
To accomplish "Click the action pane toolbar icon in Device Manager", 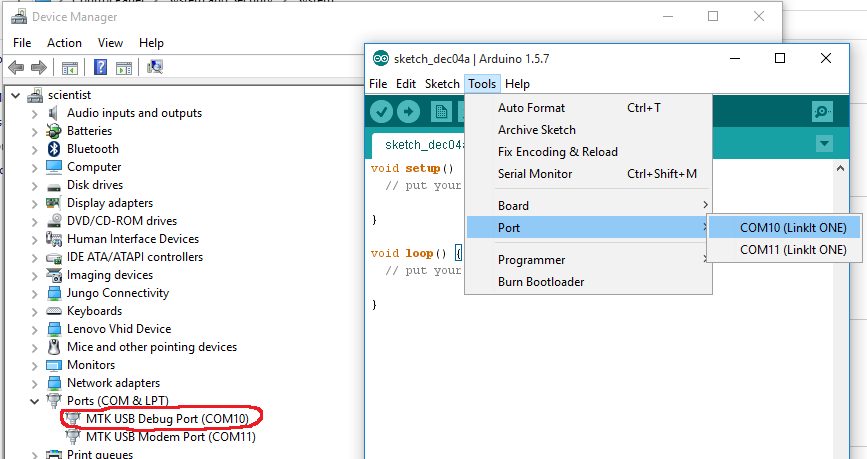I will coord(124,68).
